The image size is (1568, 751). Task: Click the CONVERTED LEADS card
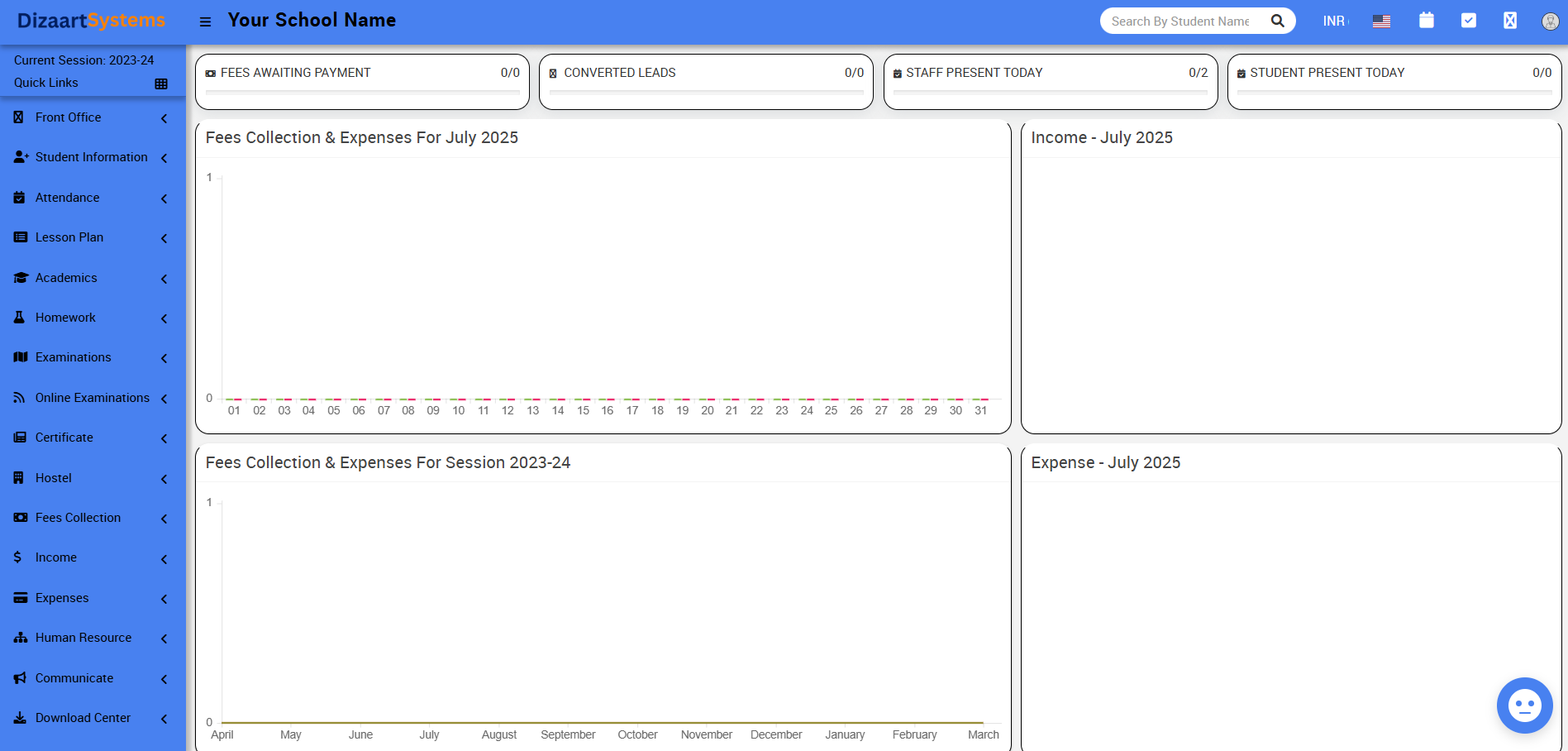click(x=706, y=80)
